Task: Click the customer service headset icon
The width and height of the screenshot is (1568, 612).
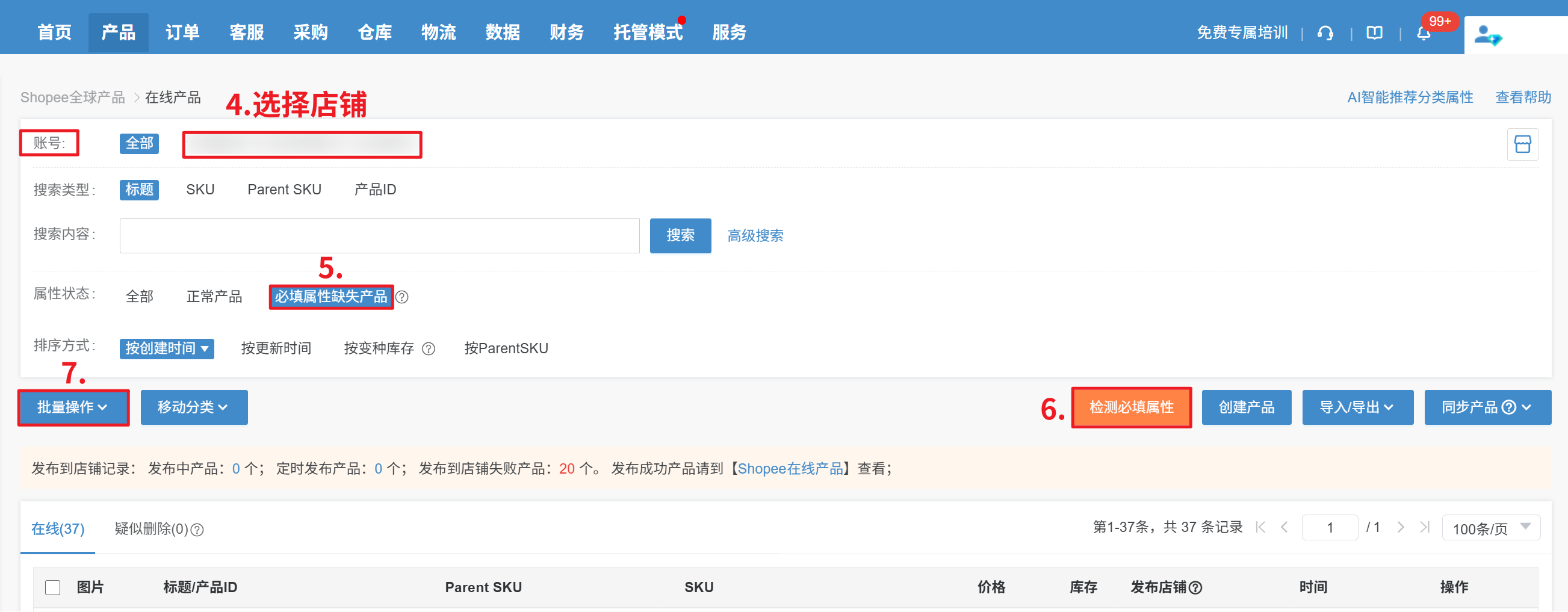Action: pos(1325,33)
